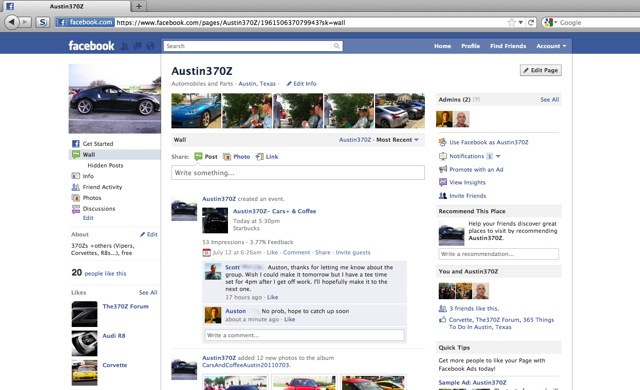
Task: Open new browser tab with plus button
Action: click(139, 6)
